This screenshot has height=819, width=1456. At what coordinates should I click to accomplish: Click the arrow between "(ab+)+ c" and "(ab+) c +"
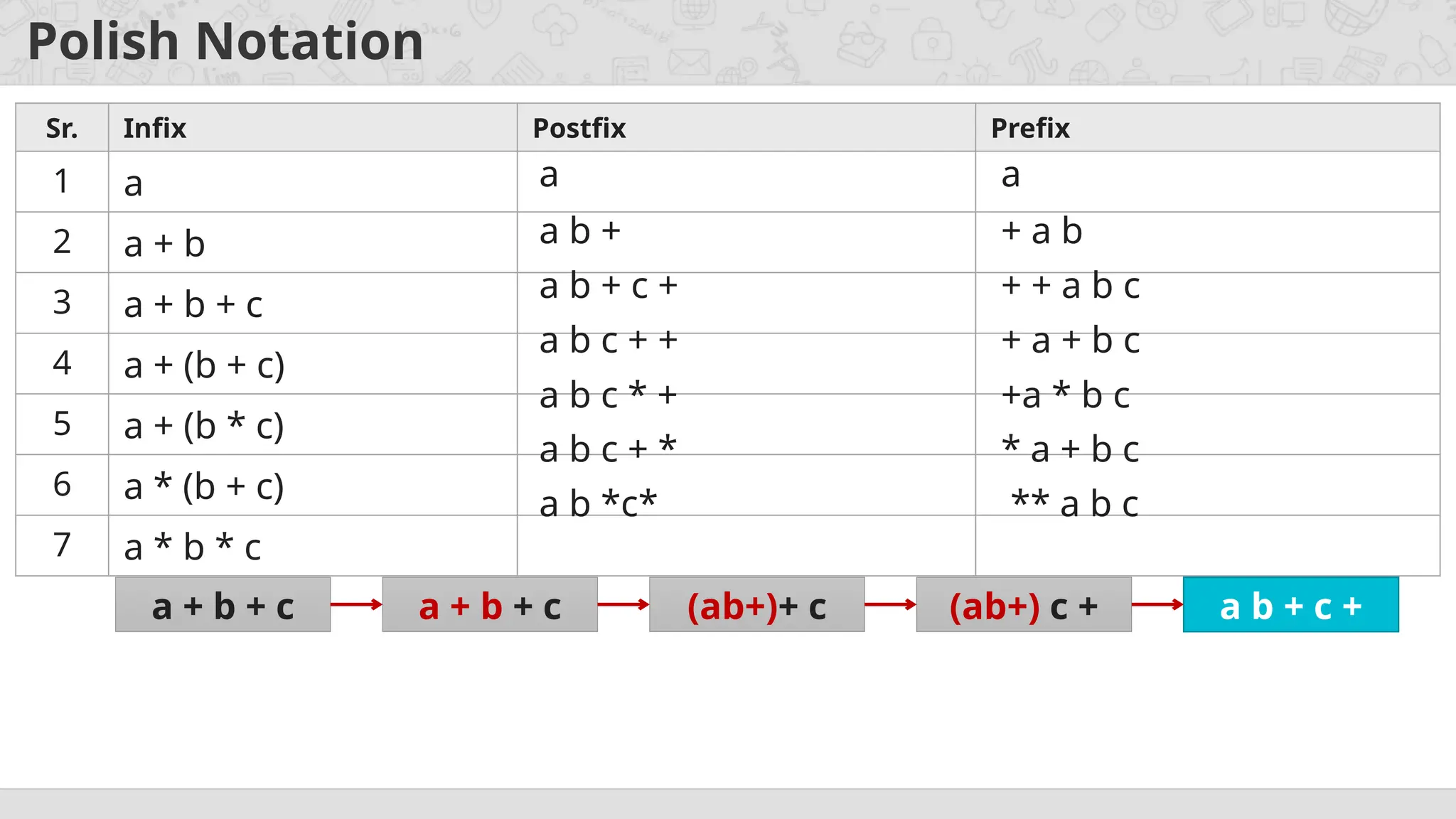890,604
